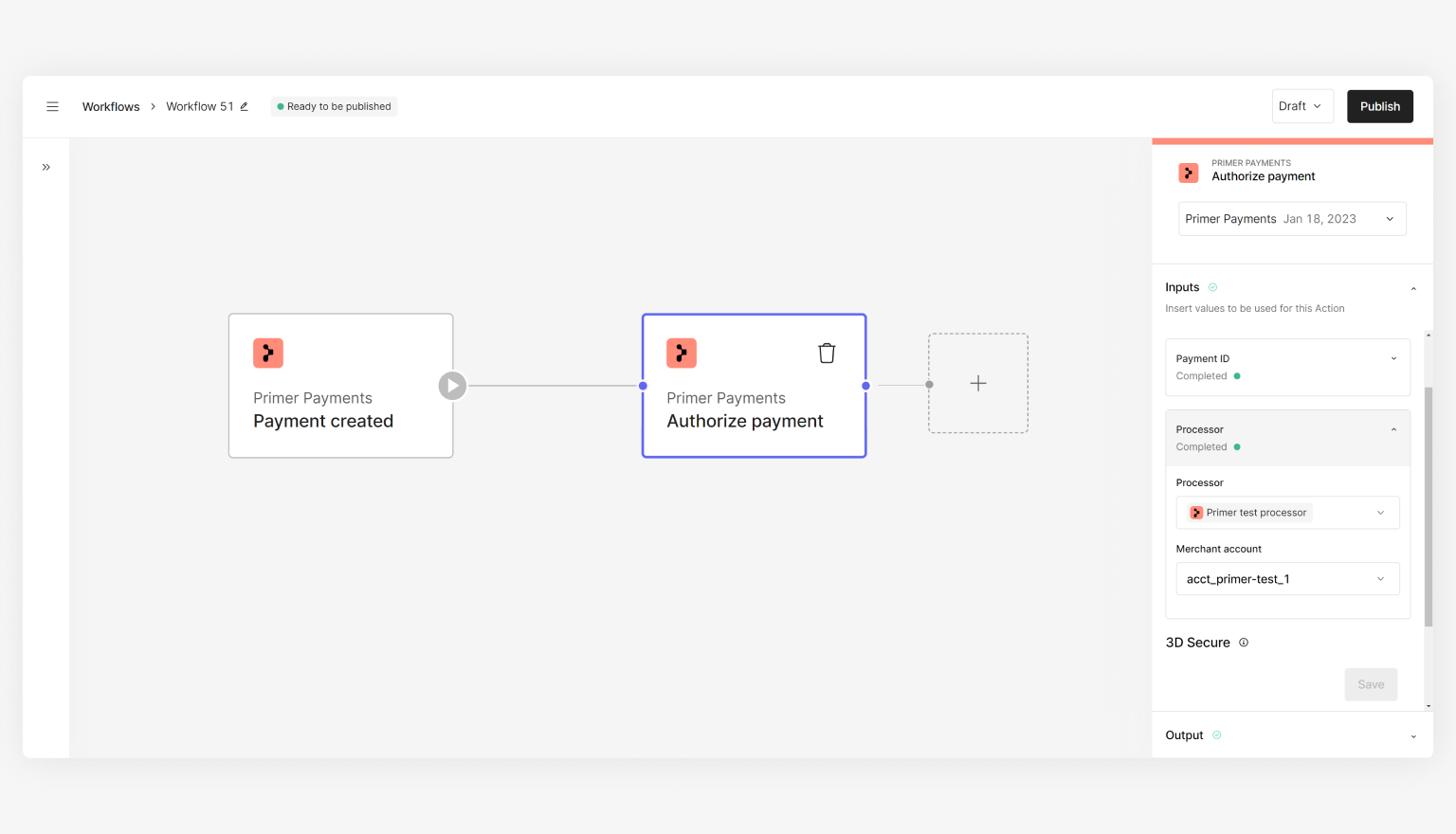Click the Inputs check status icon

tap(1212, 287)
